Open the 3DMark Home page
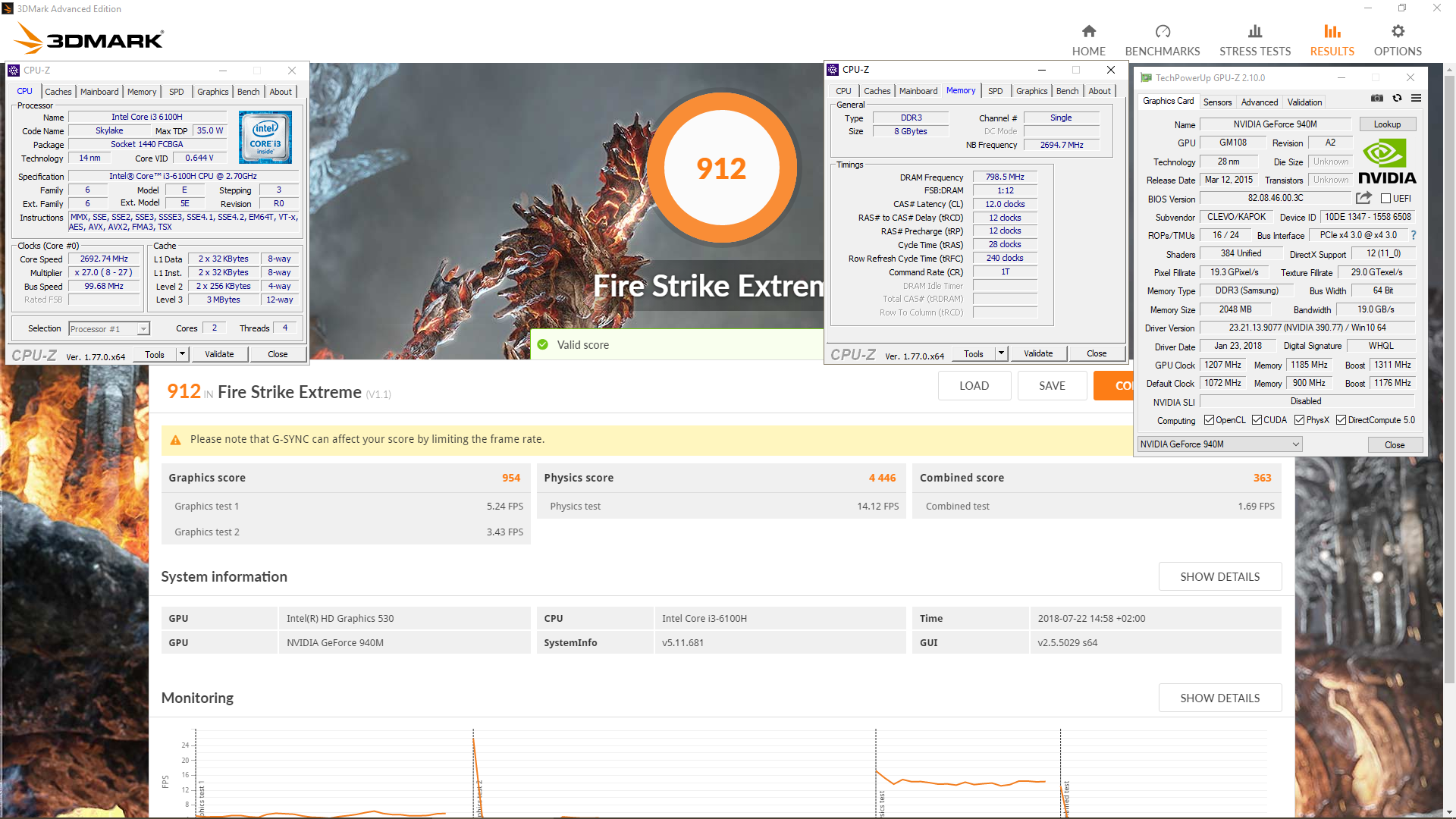1456x819 pixels. click(1088, 40)
